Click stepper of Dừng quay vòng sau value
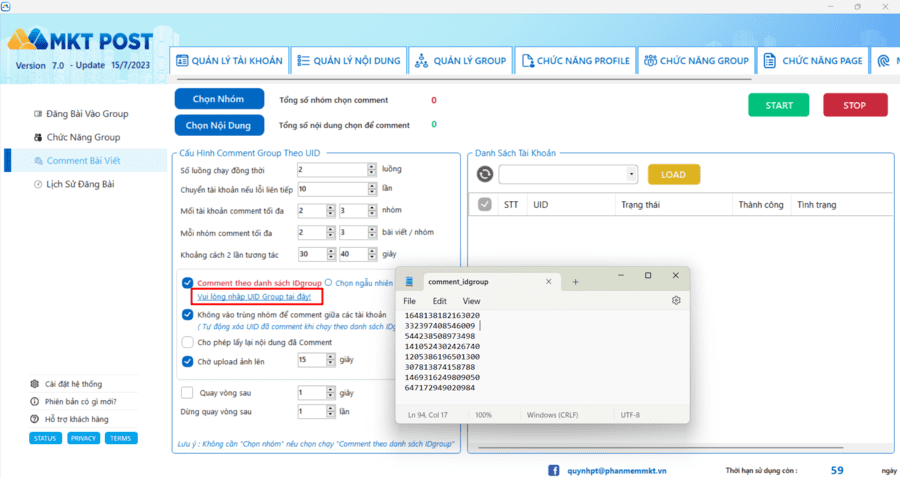Screen dimensions: 900x478 (x=331, y=411)
